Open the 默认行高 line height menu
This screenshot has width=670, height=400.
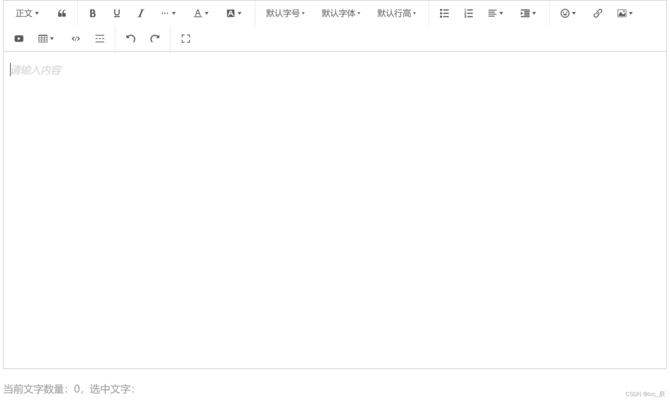(x=397, y=14)
